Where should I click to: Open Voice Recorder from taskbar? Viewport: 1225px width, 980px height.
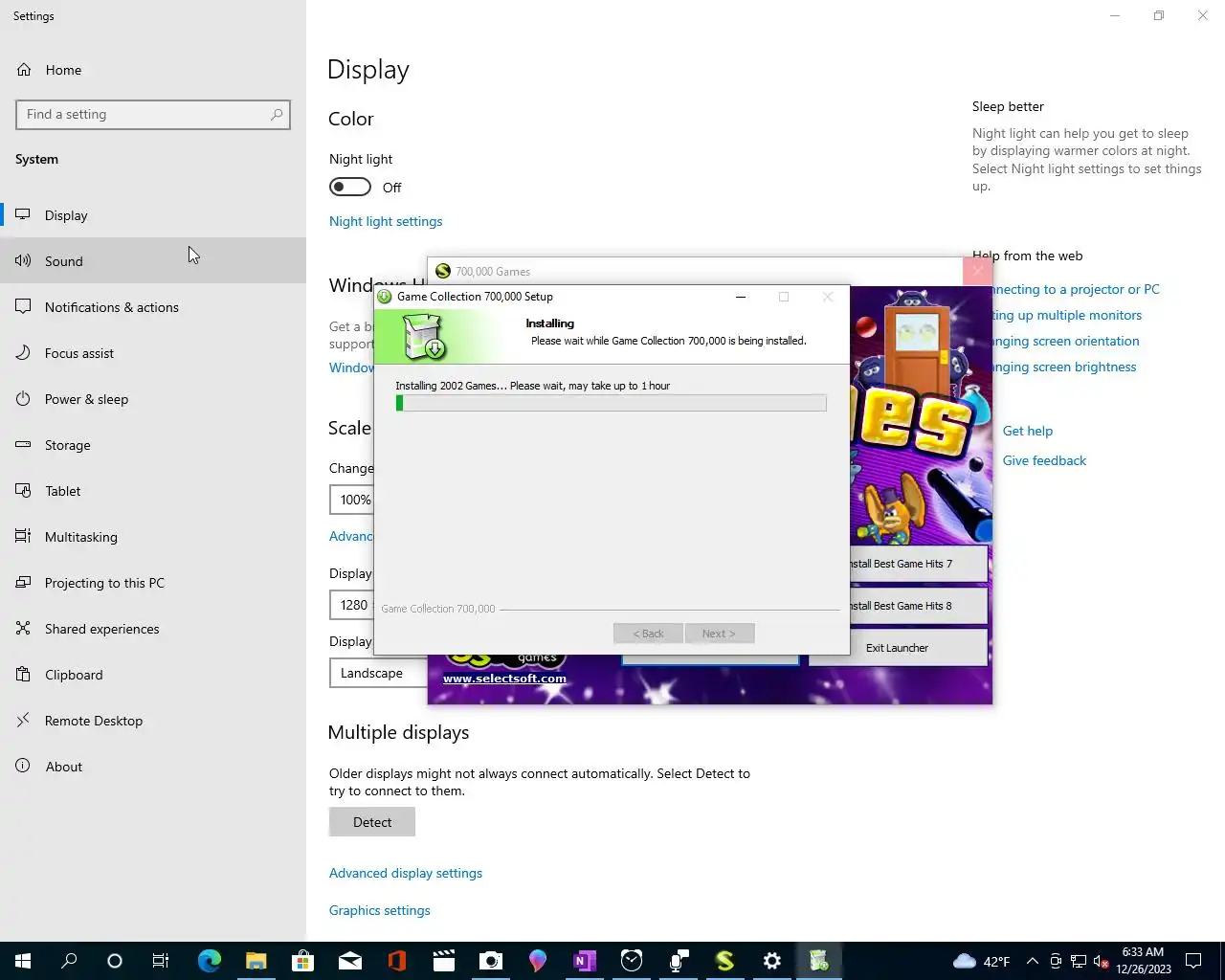678,961
